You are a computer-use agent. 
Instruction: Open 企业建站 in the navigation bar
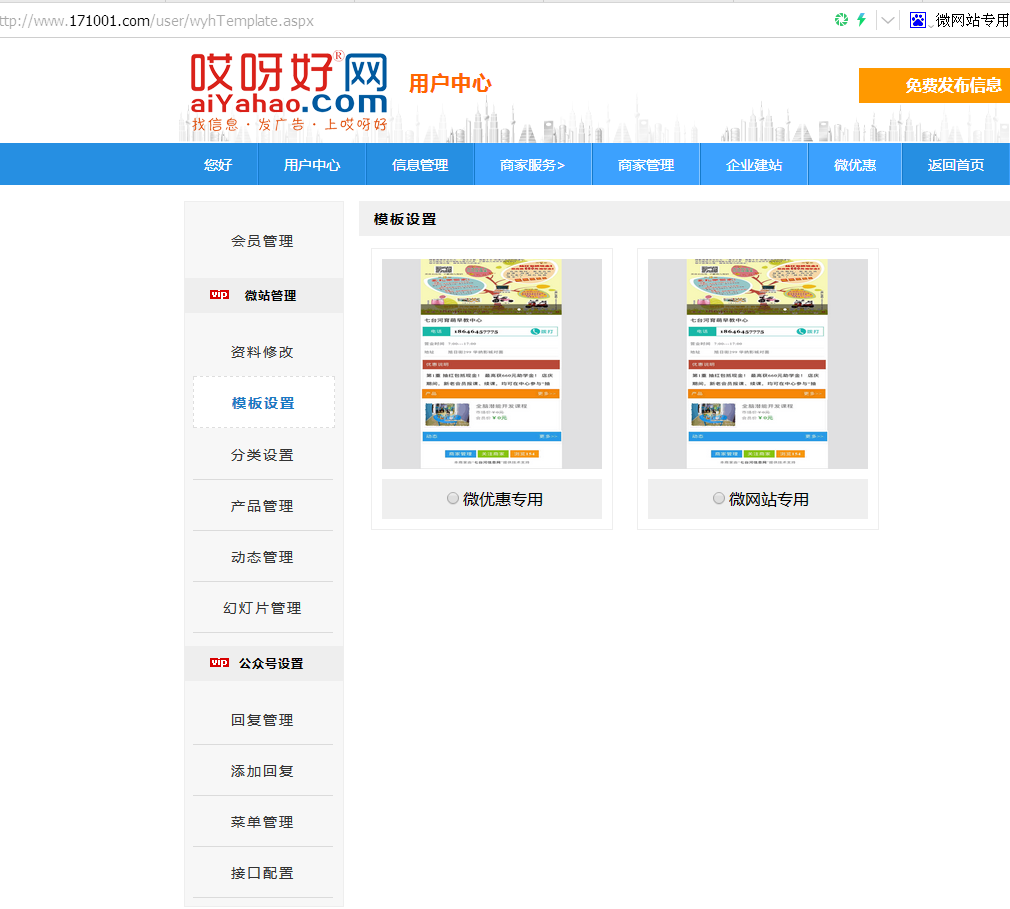tap(754, 165)
